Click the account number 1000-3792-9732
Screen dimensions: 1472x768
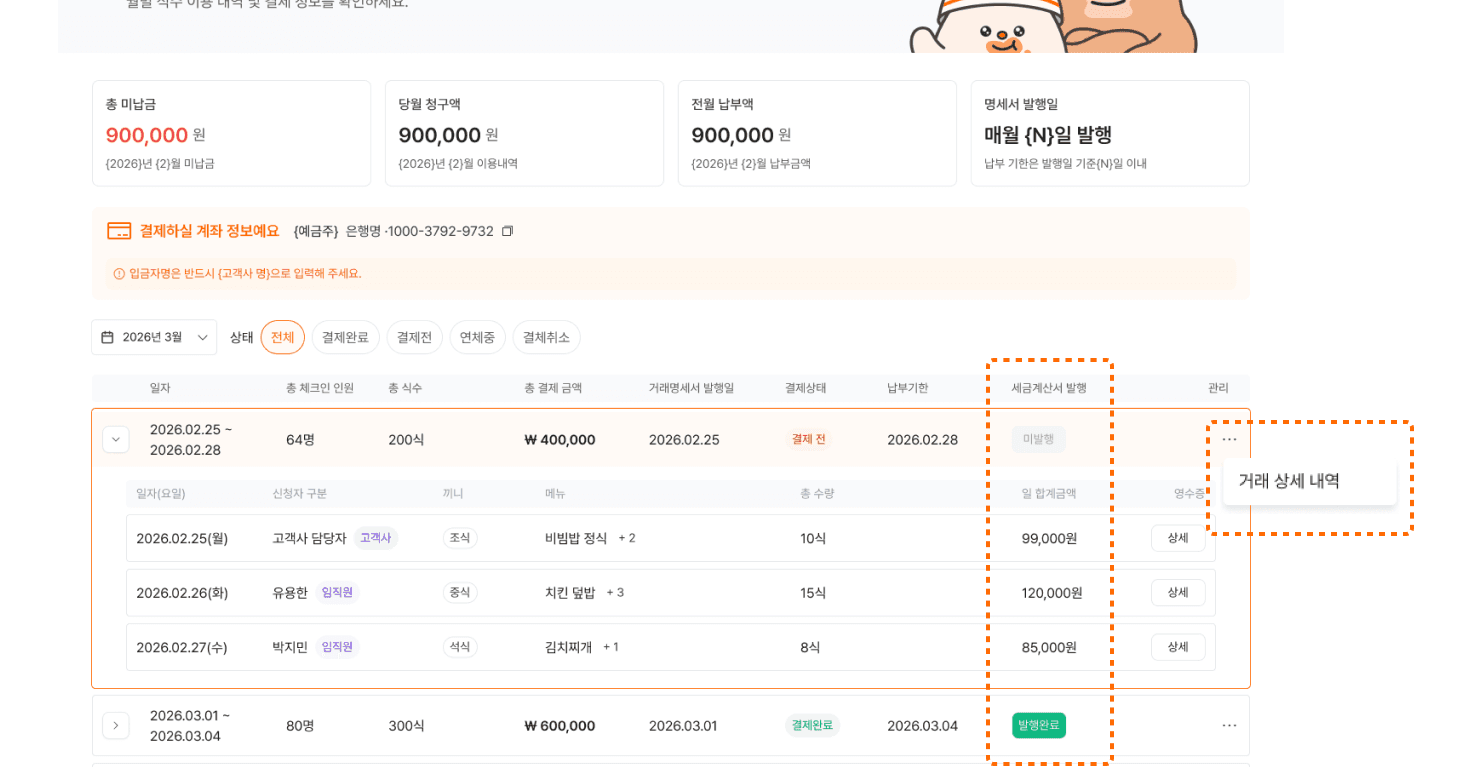(x=441, y=231)
